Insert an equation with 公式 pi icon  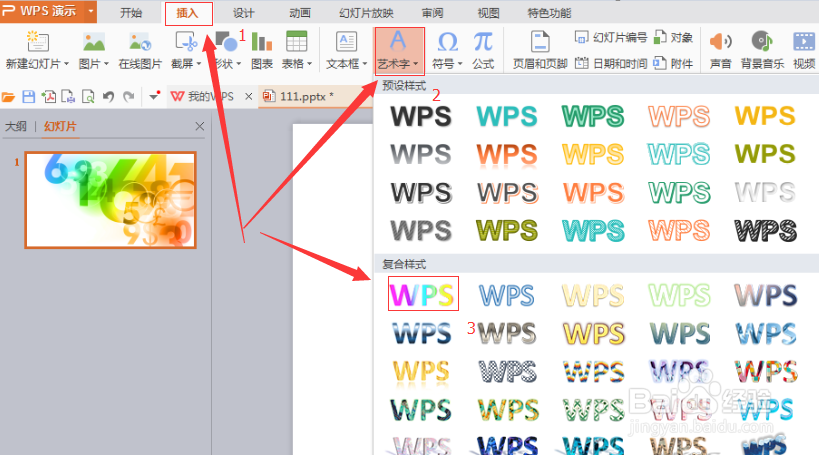pos(483,42)
